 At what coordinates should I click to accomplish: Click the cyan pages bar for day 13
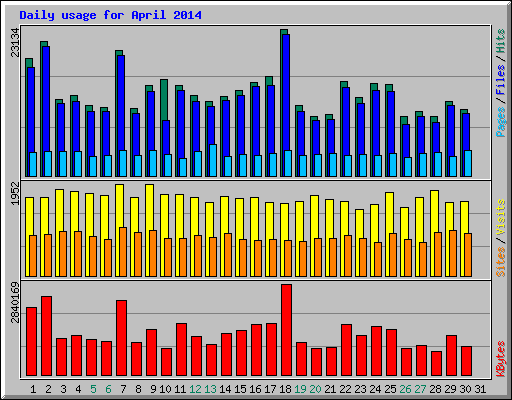[x=213, y=160]
